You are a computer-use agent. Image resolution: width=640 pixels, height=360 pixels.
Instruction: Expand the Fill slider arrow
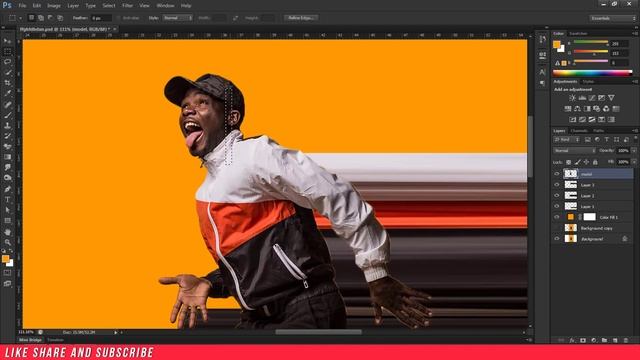pyautogui.click(x=634, y=162)
